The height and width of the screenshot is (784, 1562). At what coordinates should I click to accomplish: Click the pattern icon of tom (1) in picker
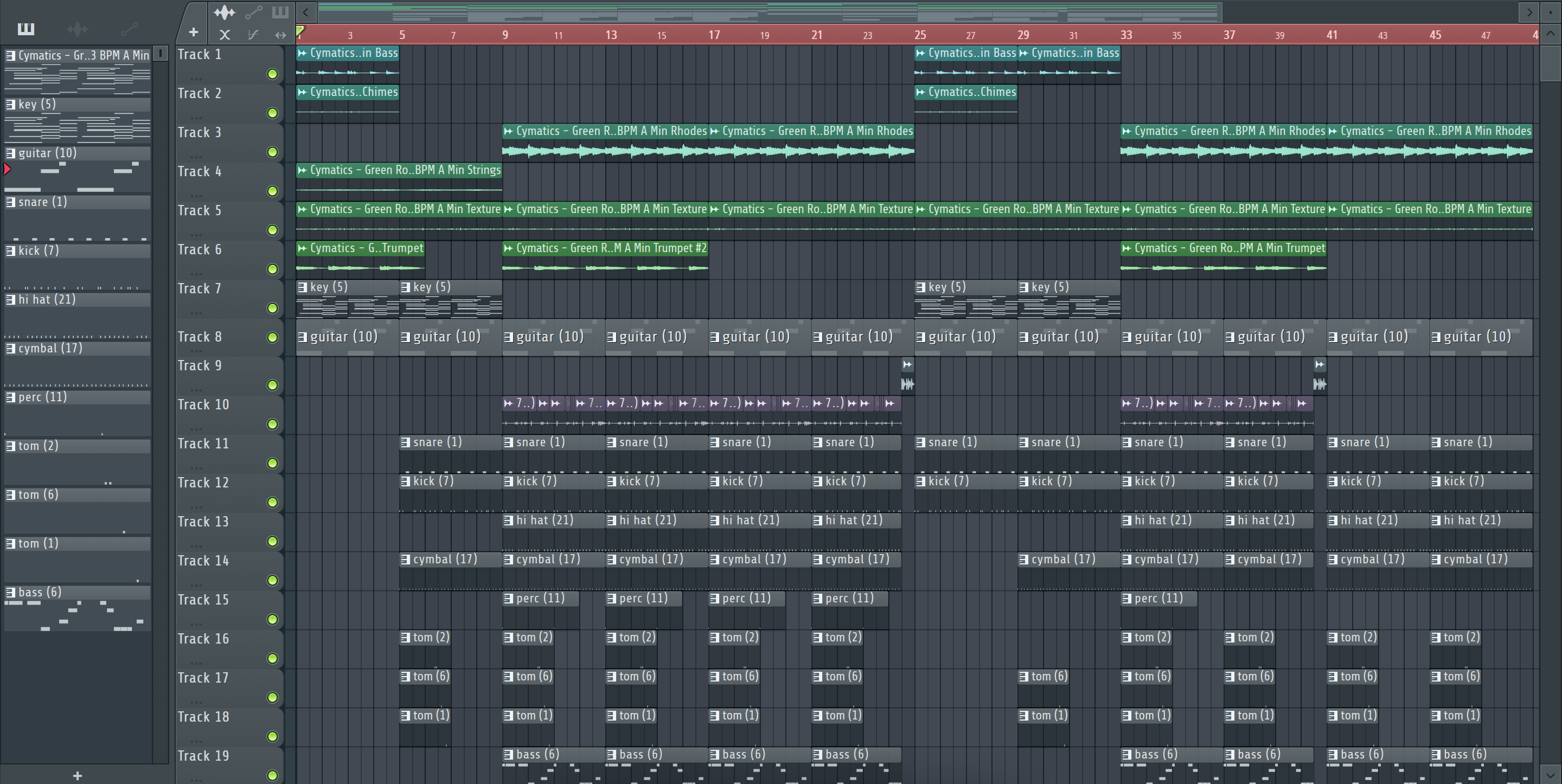(x=10, y=544)
